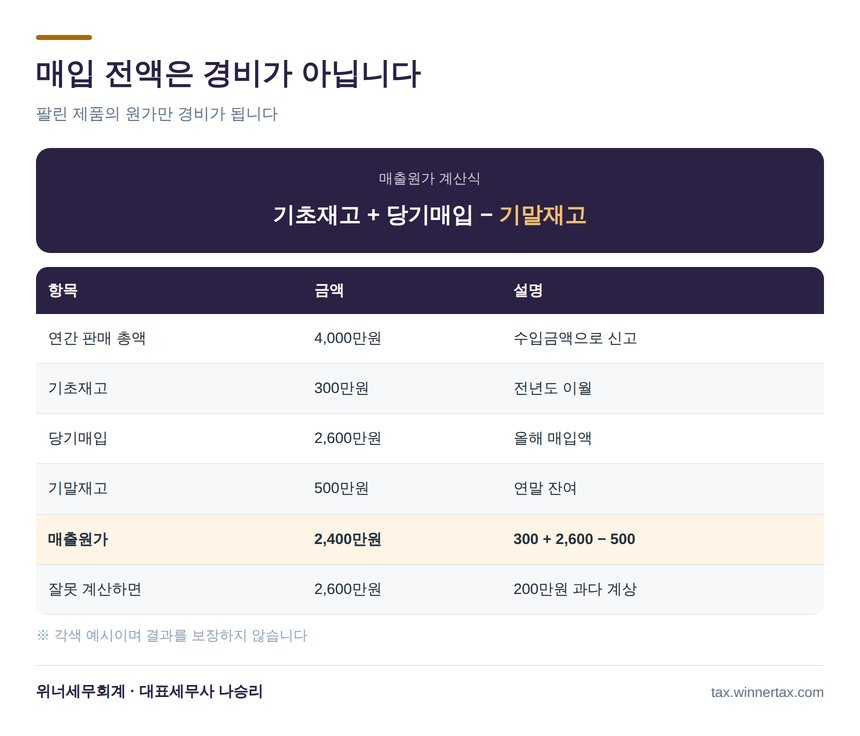Click '당기매입' in the formula banner
The height and width of the screenshot is (736, 860).
(429, 214)
